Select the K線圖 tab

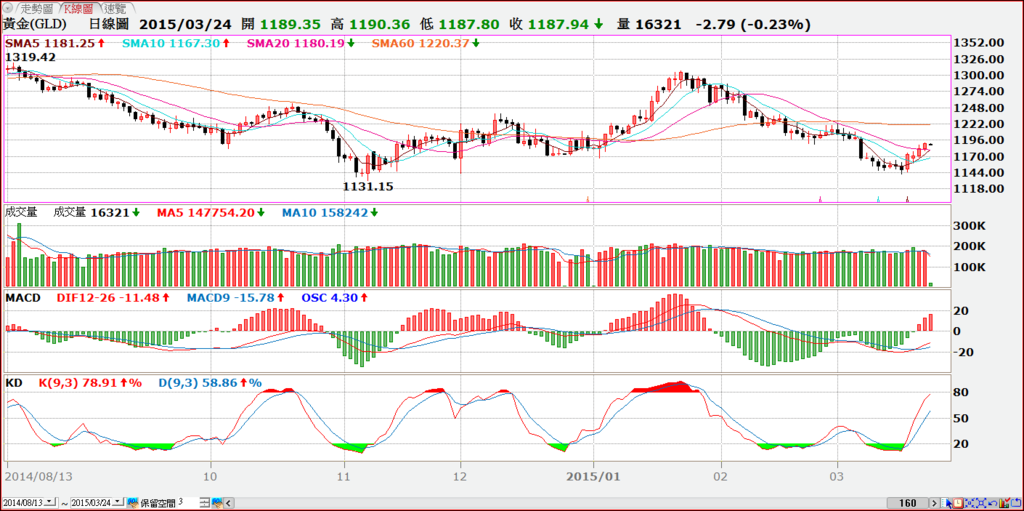[x=80, y=9]
